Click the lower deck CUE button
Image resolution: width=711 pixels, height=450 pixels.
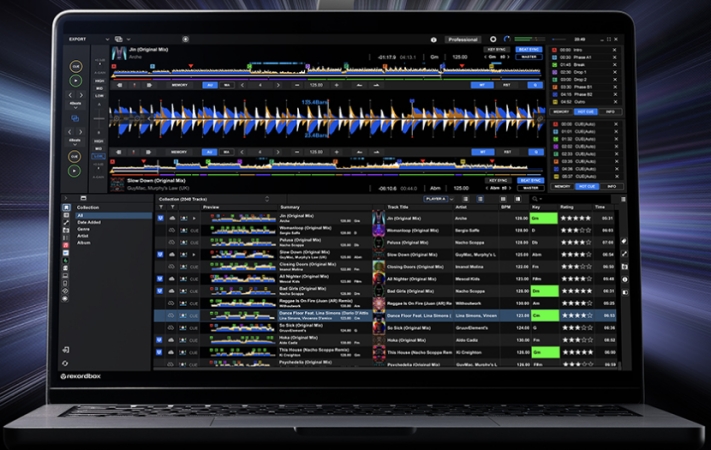click(74, 157)
